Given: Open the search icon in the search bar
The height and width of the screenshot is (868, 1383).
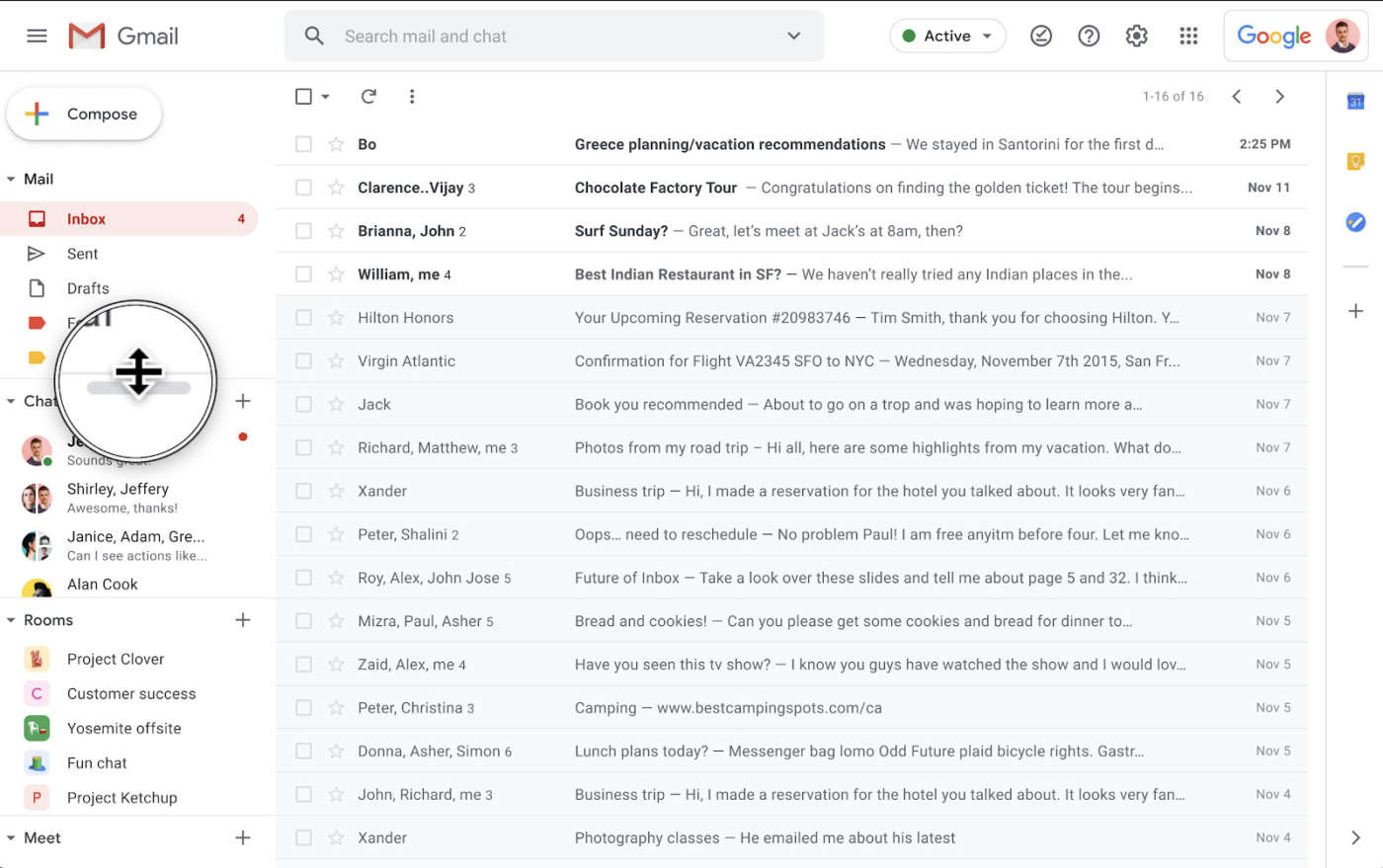Looking at the screenshot, I should (x=313, y=36).
